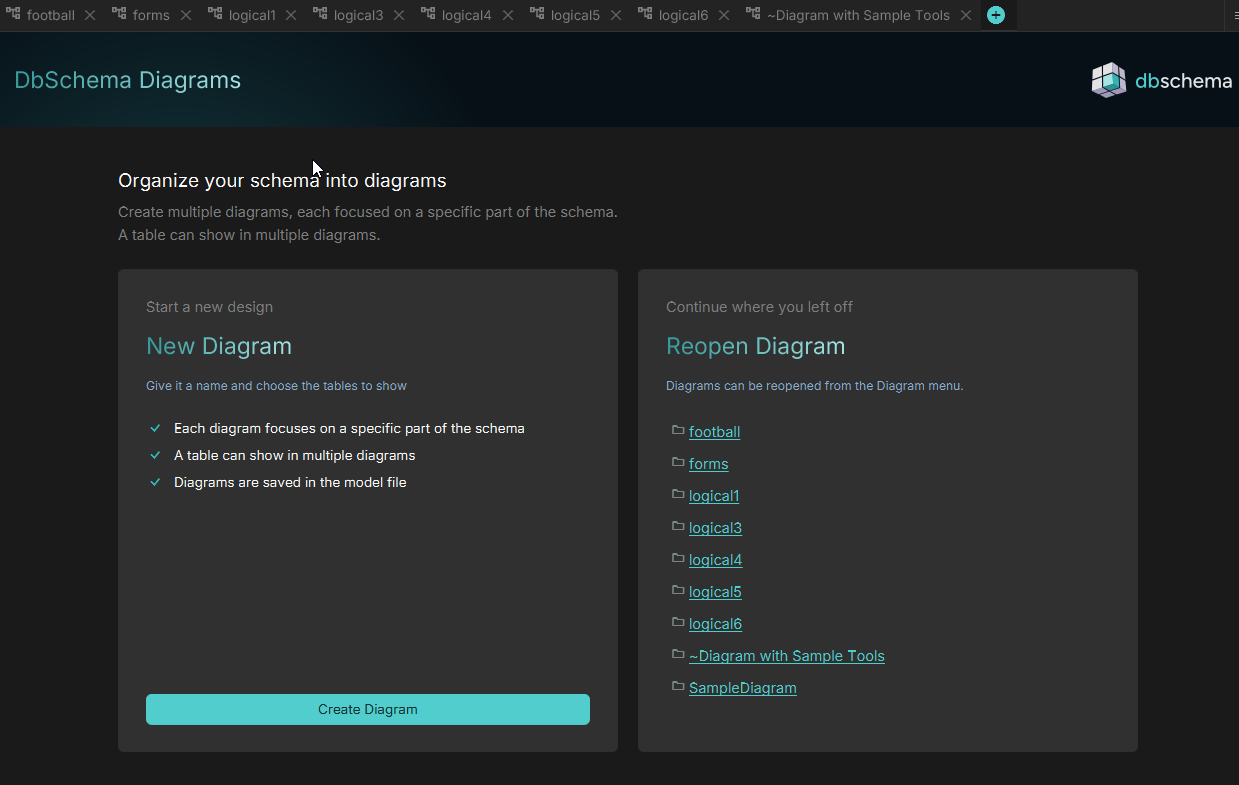
Task: Click the folder icon beside SampleDiagram link
Action: [x=678, y=686]
